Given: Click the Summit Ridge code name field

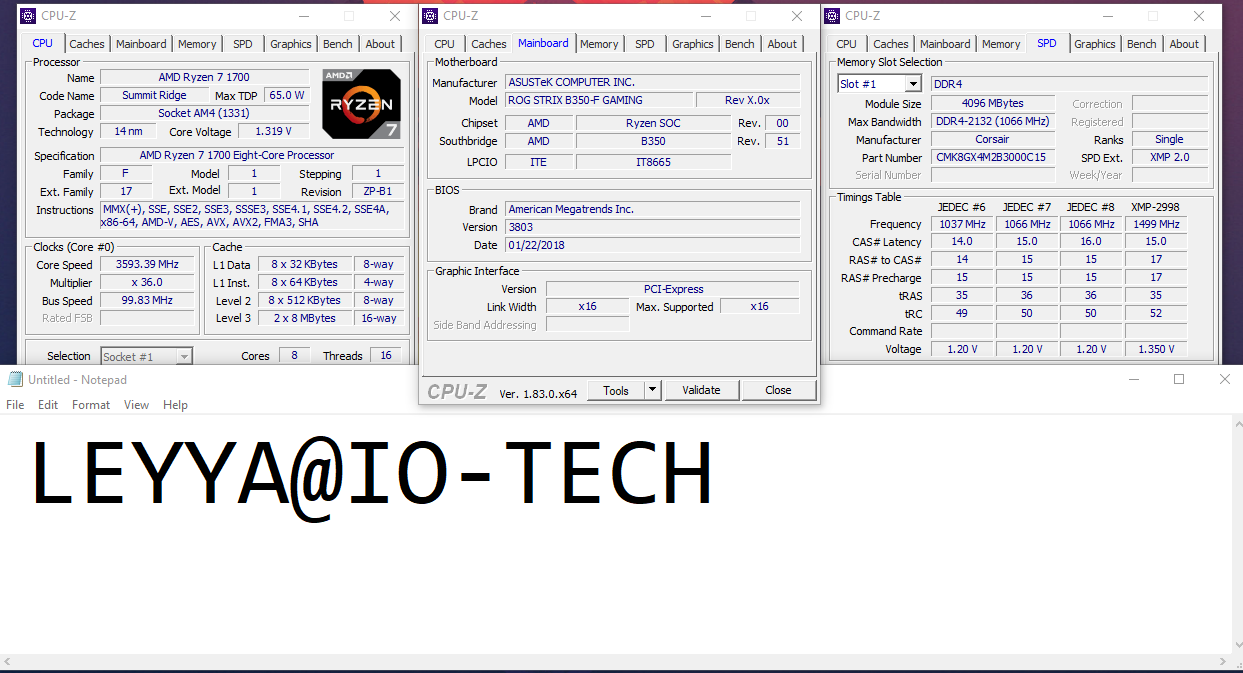Looking at the screenshot, I should pyautogui.click(x=154, y=96).
